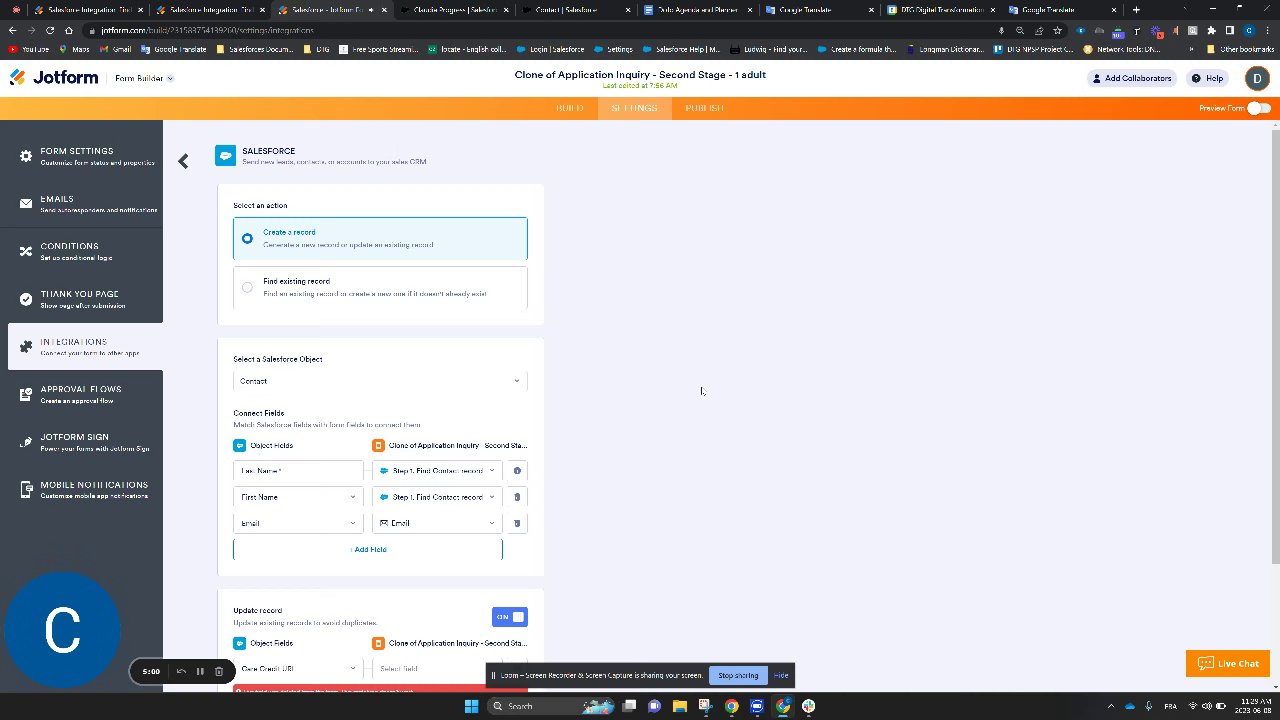Open Other bookmarks folder
This screenshot has height=720, width=1280.
[x=1240, y=49]
